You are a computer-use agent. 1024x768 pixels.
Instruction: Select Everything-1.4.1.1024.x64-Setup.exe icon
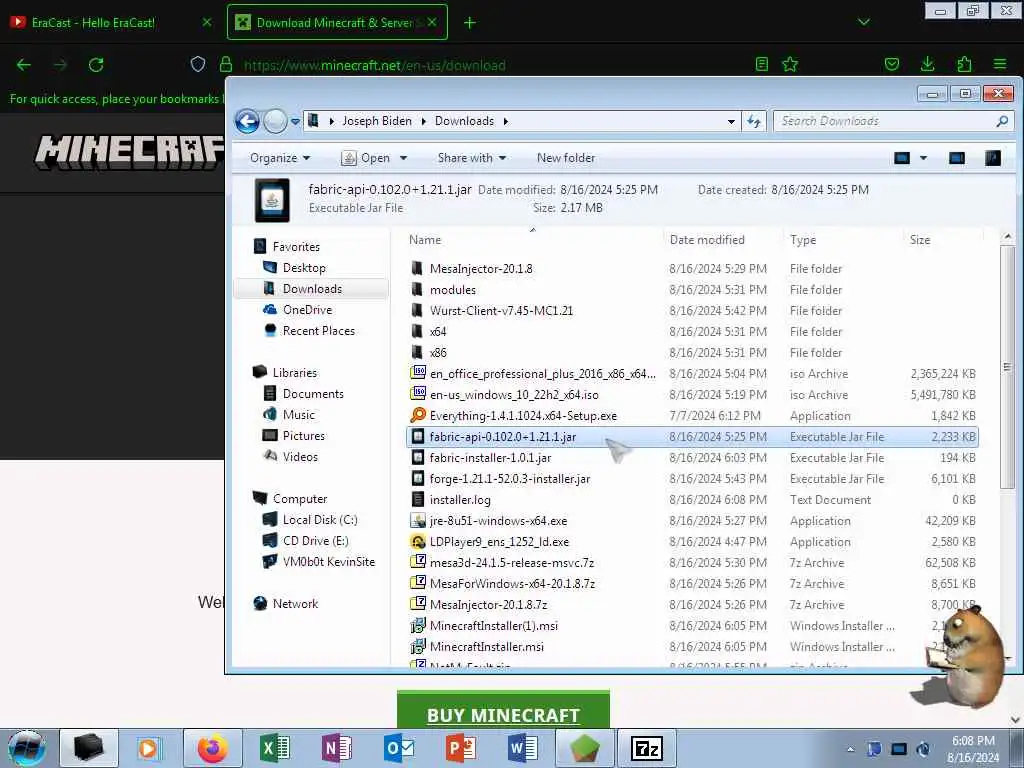pyautogui.click(x=418, y=415)
